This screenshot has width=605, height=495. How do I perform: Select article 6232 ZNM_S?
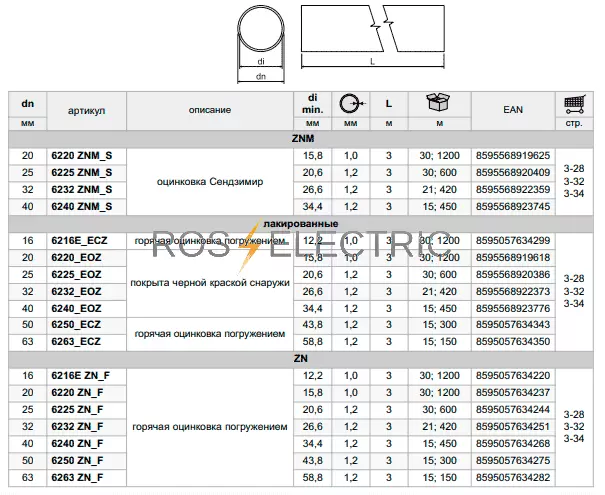click(81, 189)
